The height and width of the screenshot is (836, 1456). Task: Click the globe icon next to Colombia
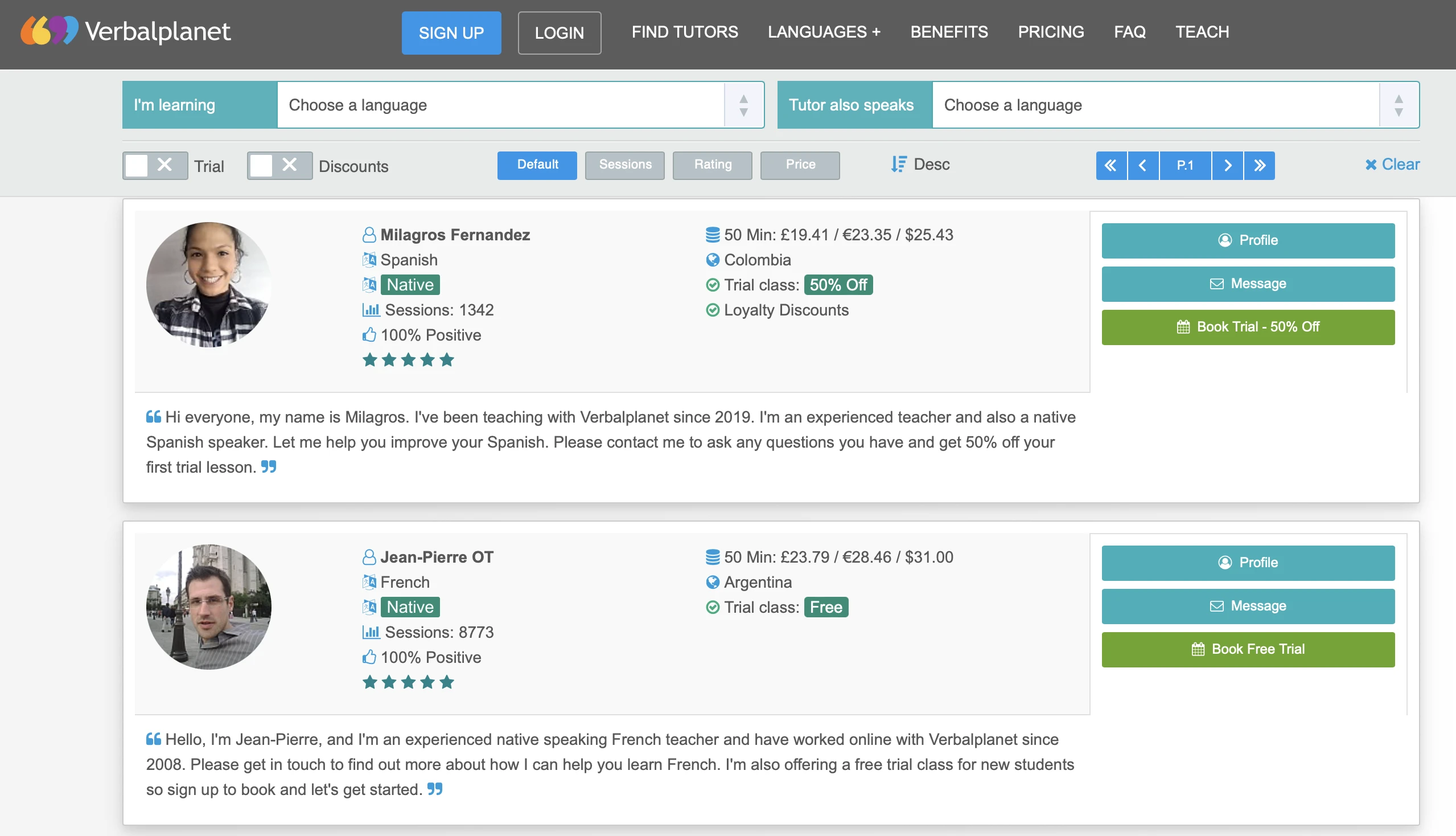click(x=713, y=260)
